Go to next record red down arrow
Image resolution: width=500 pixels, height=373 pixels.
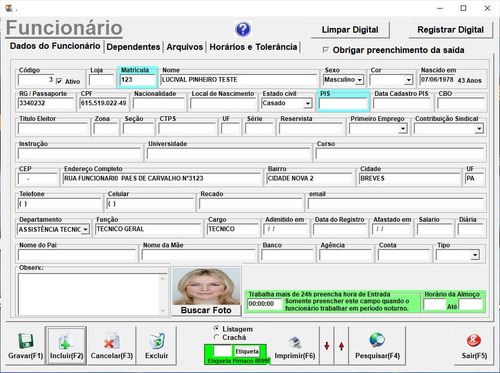[327, 346]
